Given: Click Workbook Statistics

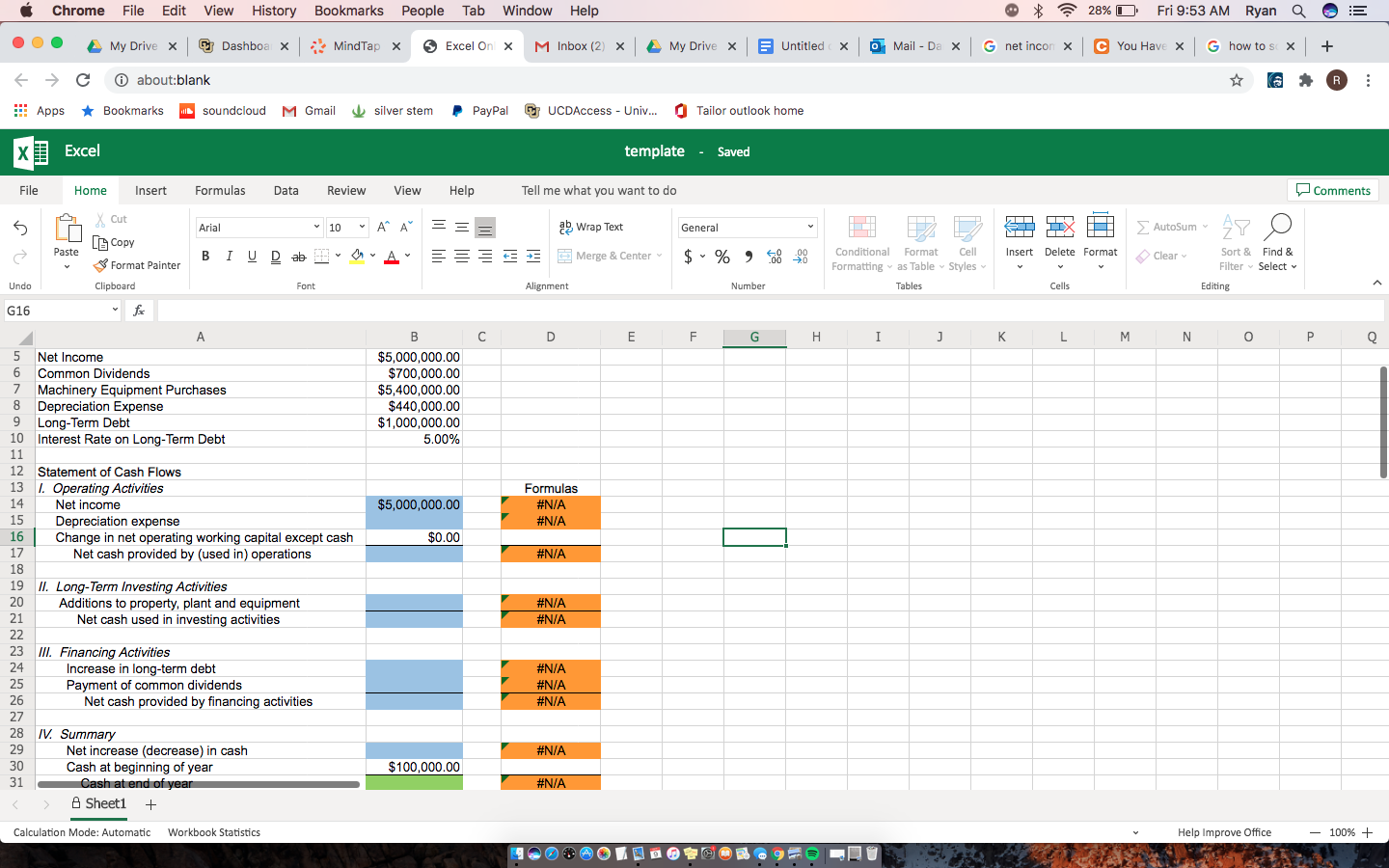Looking at the screenshot, I should [214, 832].
